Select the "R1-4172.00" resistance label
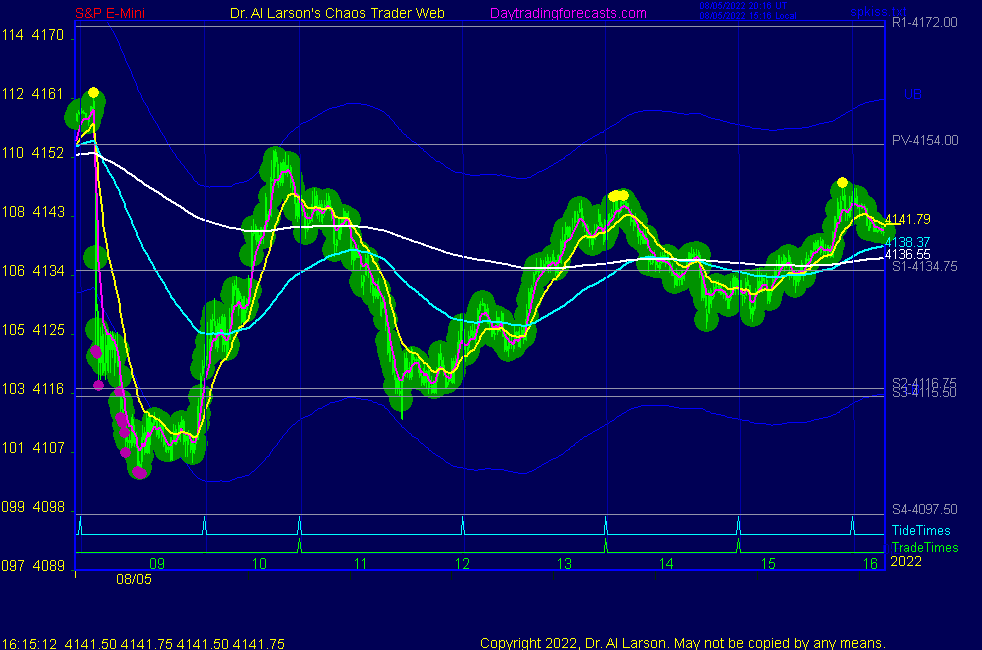Screen dimensions: 982x650 (924, 23)
